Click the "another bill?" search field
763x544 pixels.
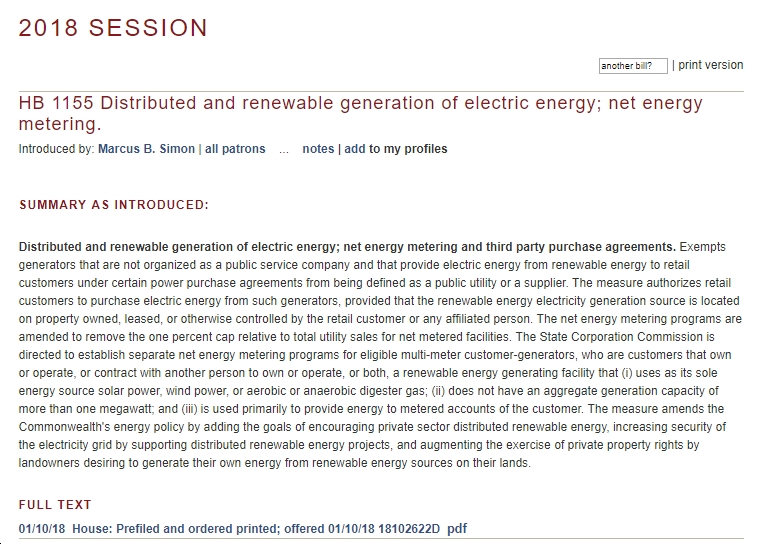coord(633,66)
